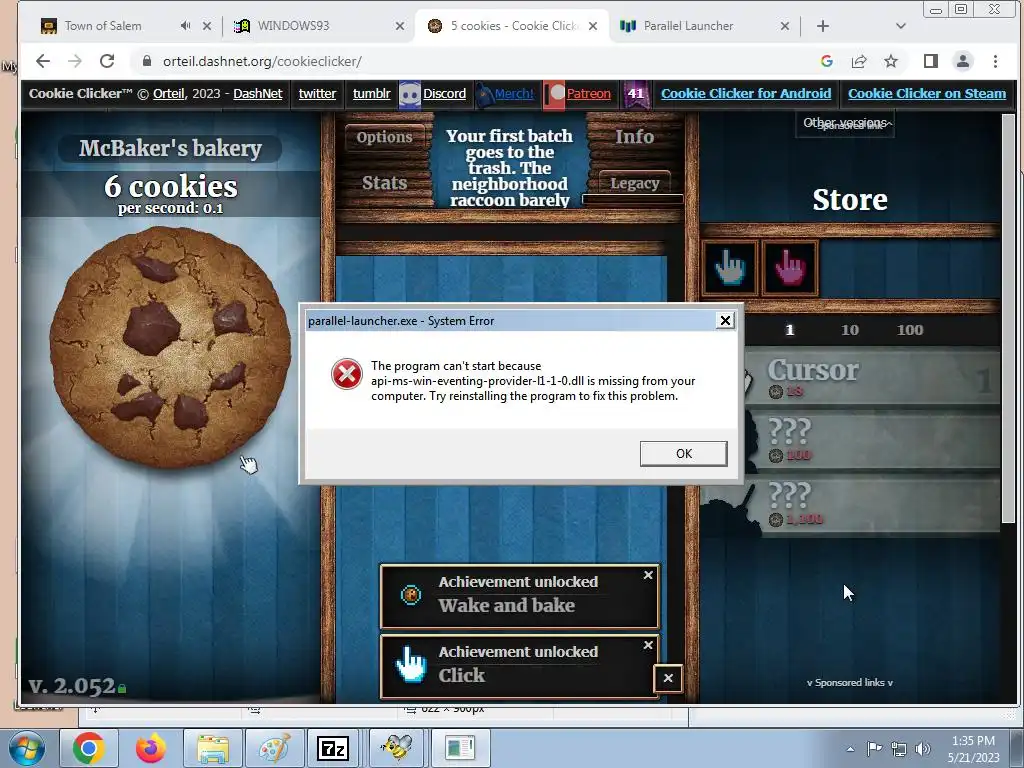Share this page icon
The width and height of the screenshot is (1024, 768).
859,61
